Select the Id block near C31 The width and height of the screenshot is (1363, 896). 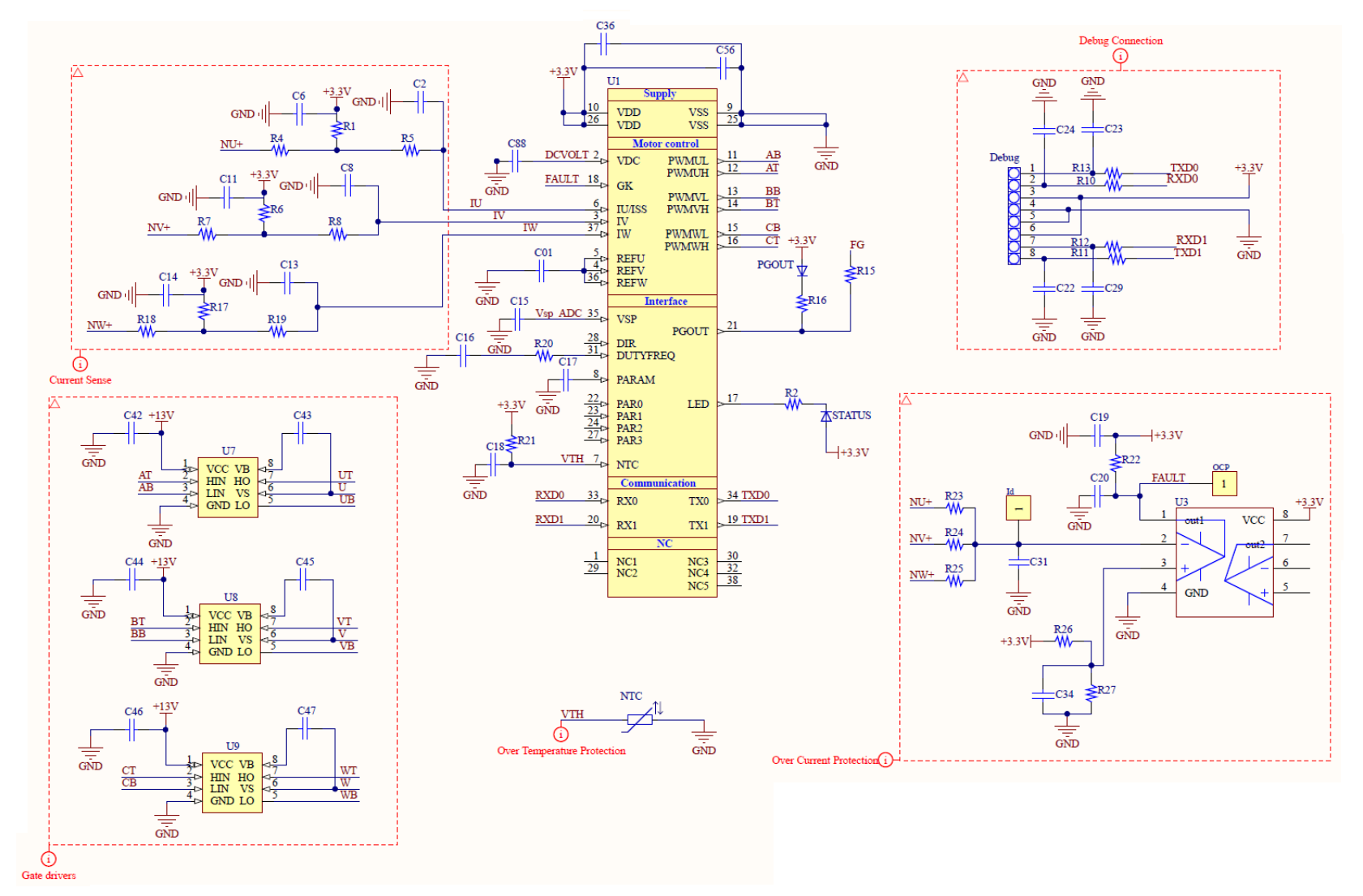pos(1018,508)
